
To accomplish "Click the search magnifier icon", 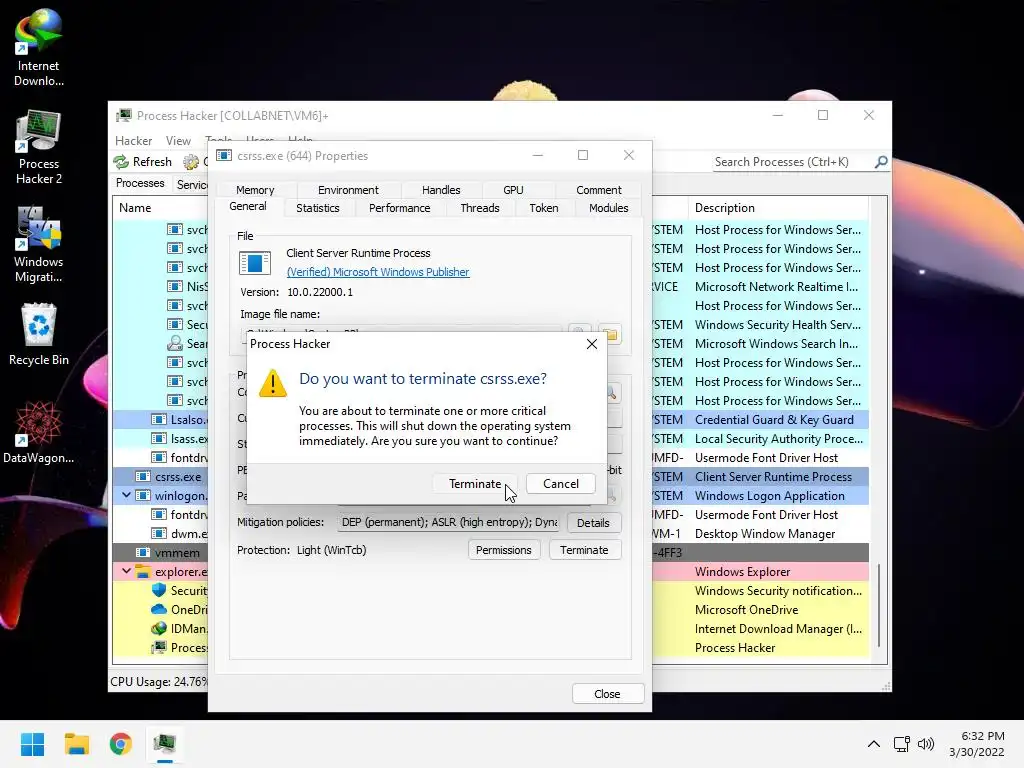I will click(881, 161).
